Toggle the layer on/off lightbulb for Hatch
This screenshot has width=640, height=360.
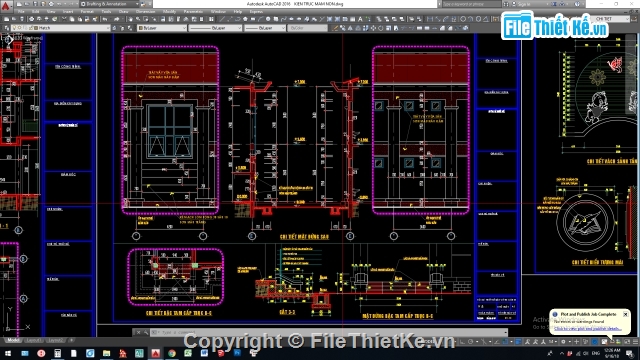[15, 28]
